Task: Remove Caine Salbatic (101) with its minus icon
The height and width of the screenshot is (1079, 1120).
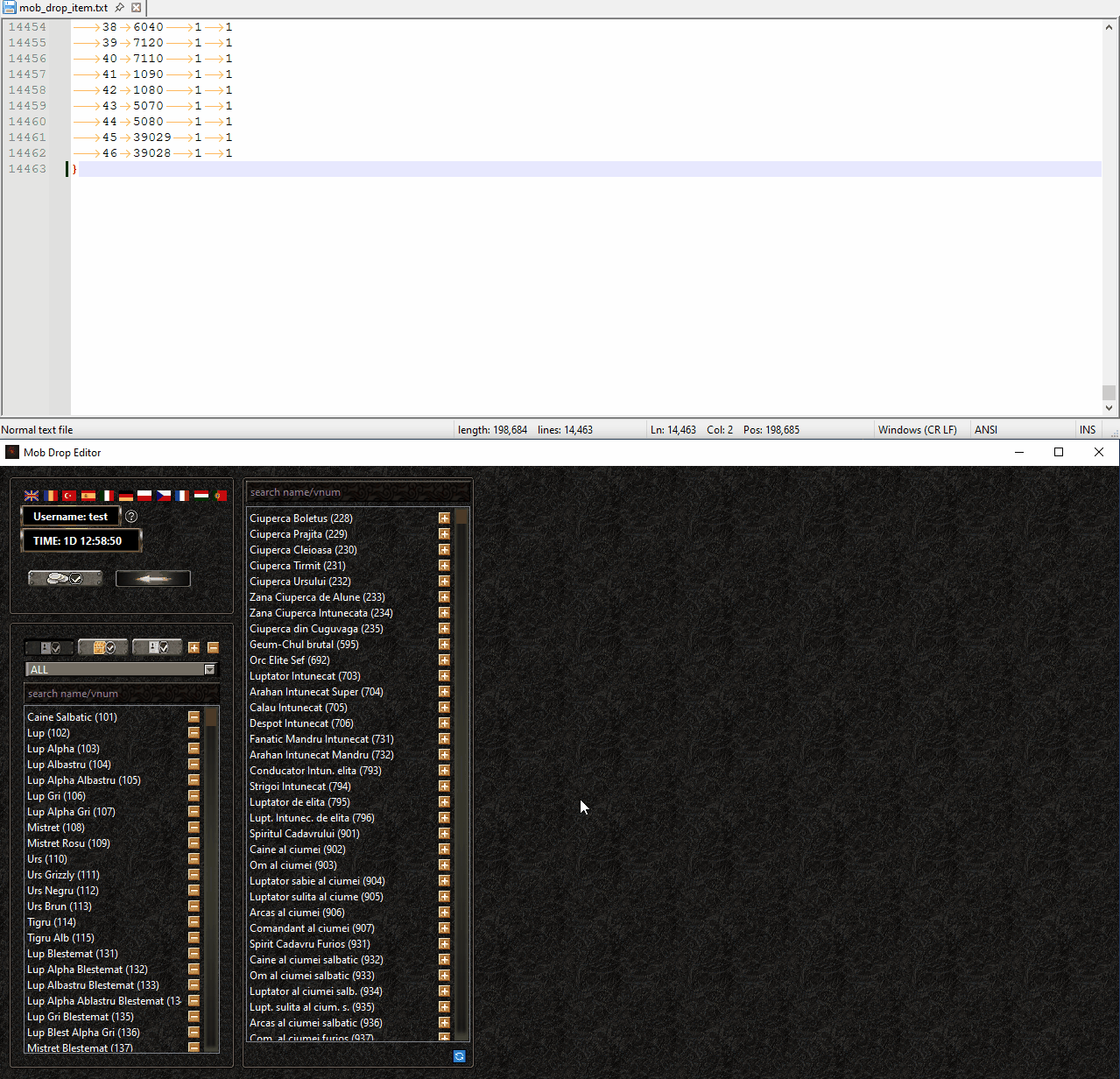Action: point(194,717)
